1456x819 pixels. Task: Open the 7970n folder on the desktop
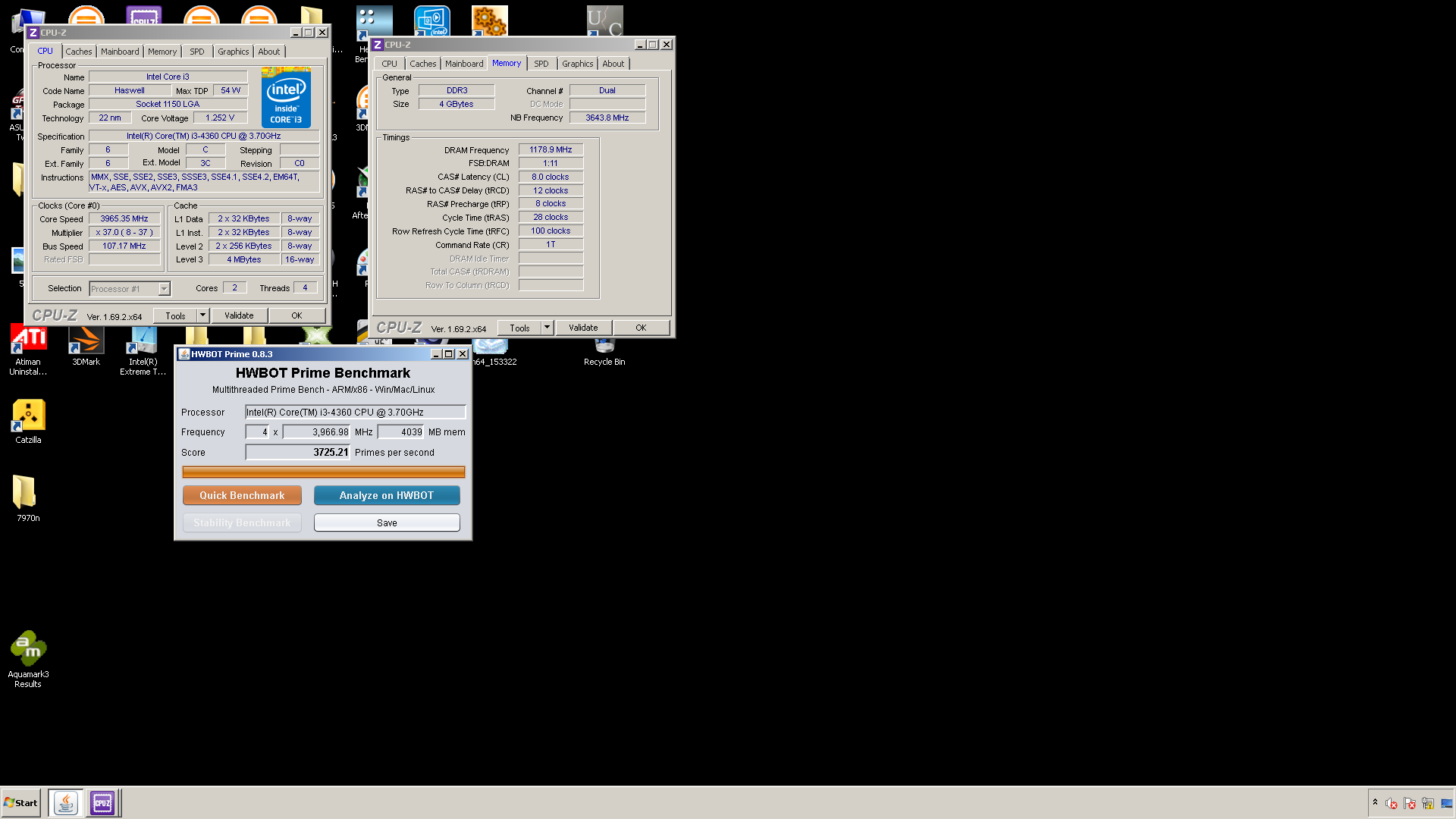click(x=28, y=499)
